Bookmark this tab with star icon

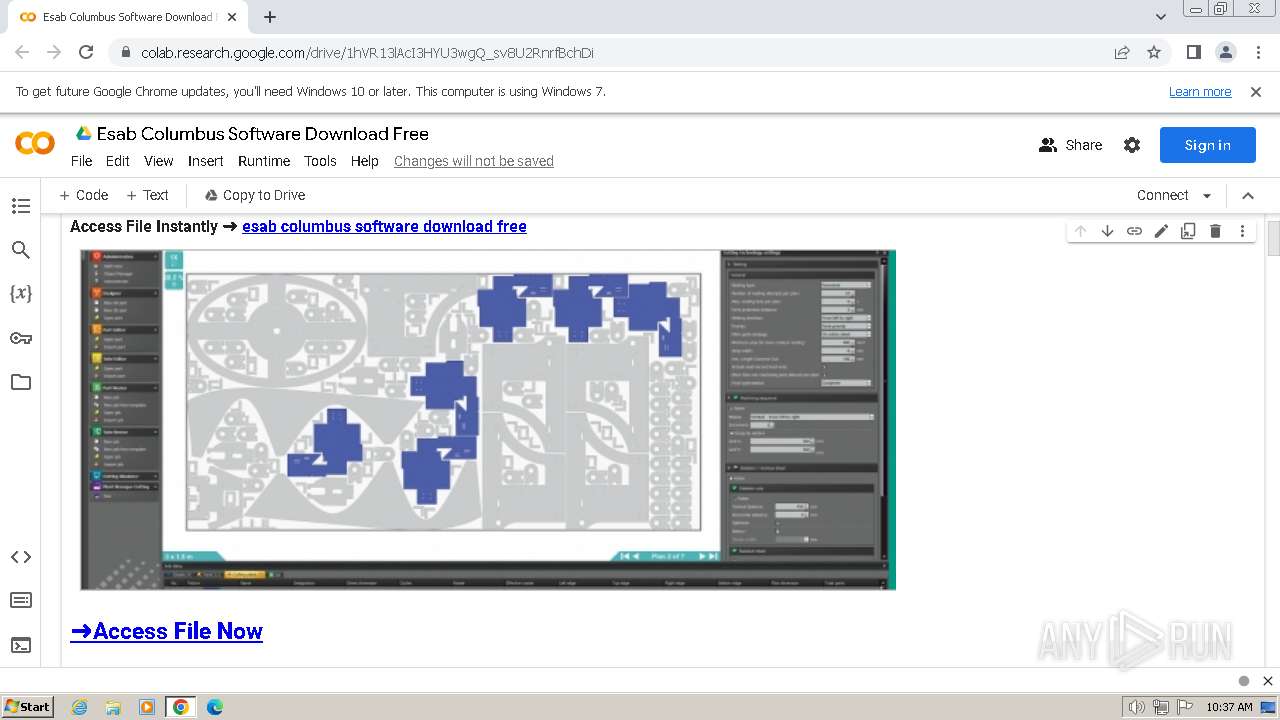coord(1154,52)
